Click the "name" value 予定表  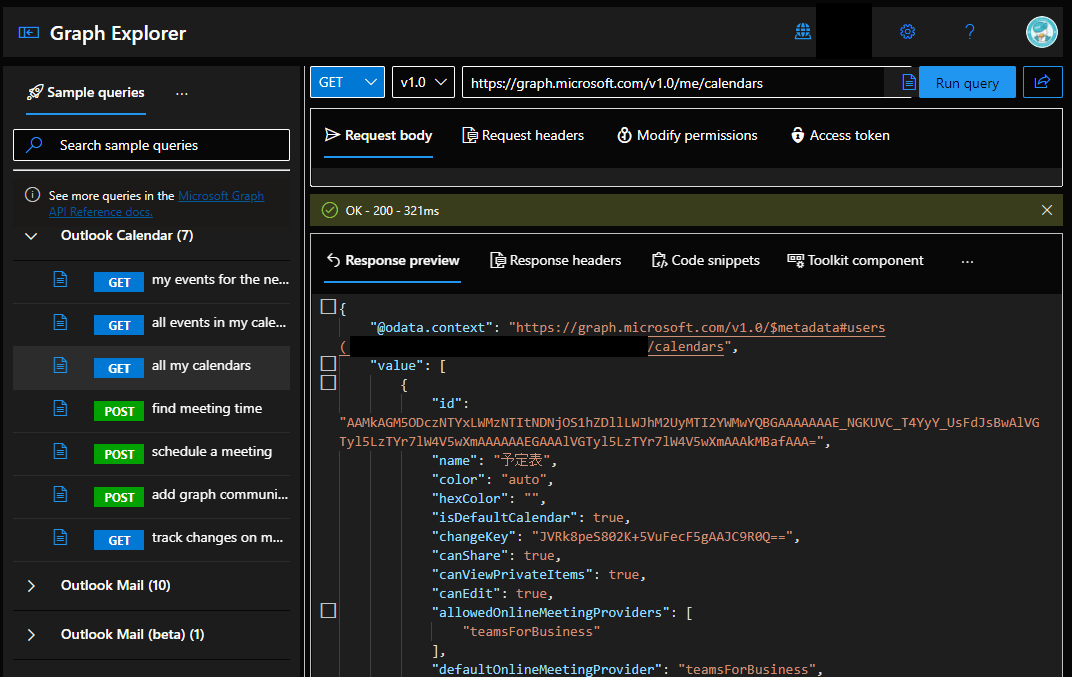tap(522, 461)
